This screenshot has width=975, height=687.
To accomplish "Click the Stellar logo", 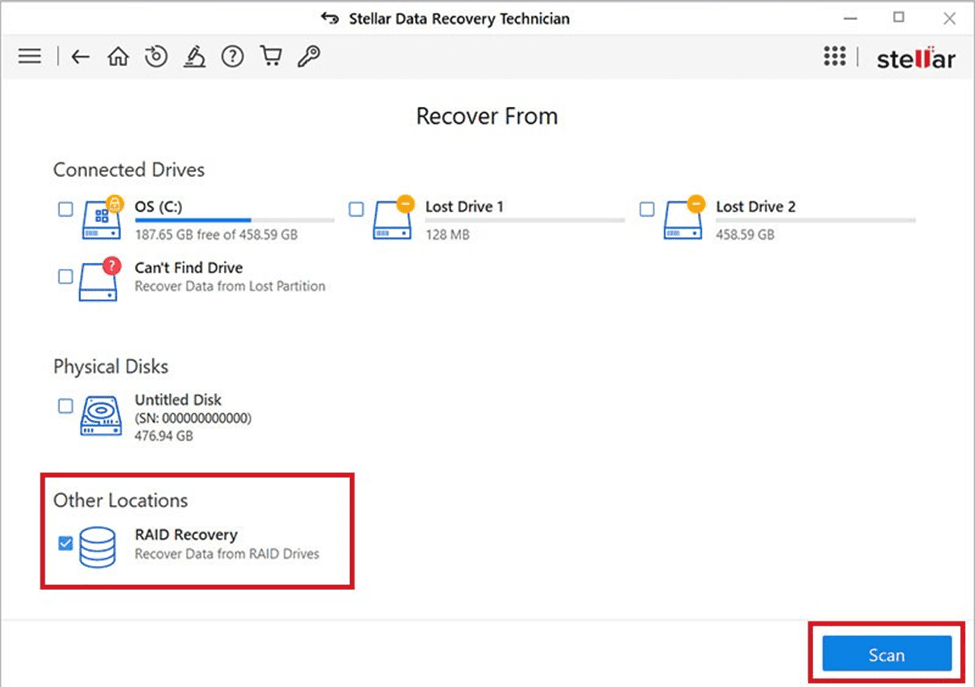I will coord(916,58).
